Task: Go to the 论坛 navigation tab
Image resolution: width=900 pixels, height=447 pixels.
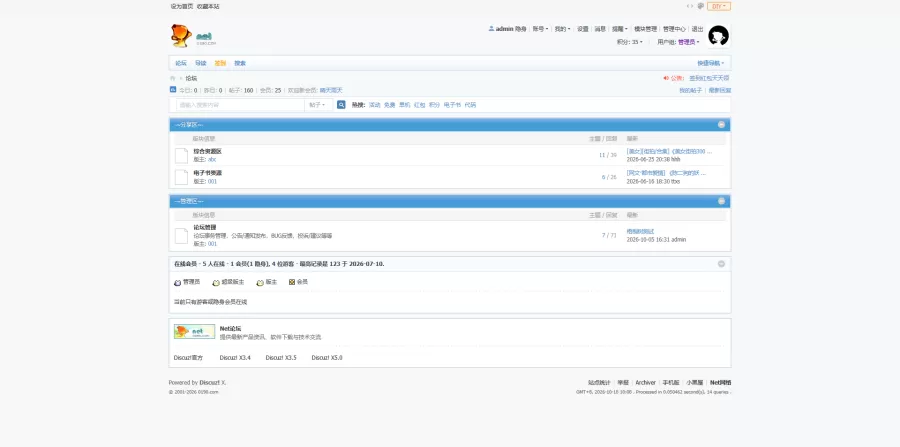Action: pyautogui.click(x=181, y=63)
